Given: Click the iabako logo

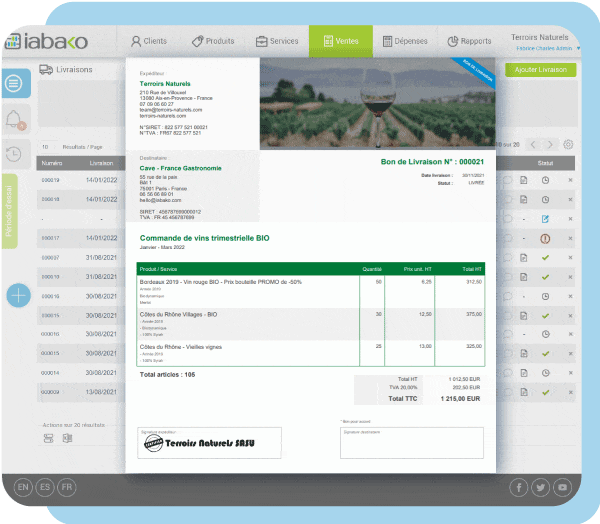Looking at the screenshot, I should 46,41.
